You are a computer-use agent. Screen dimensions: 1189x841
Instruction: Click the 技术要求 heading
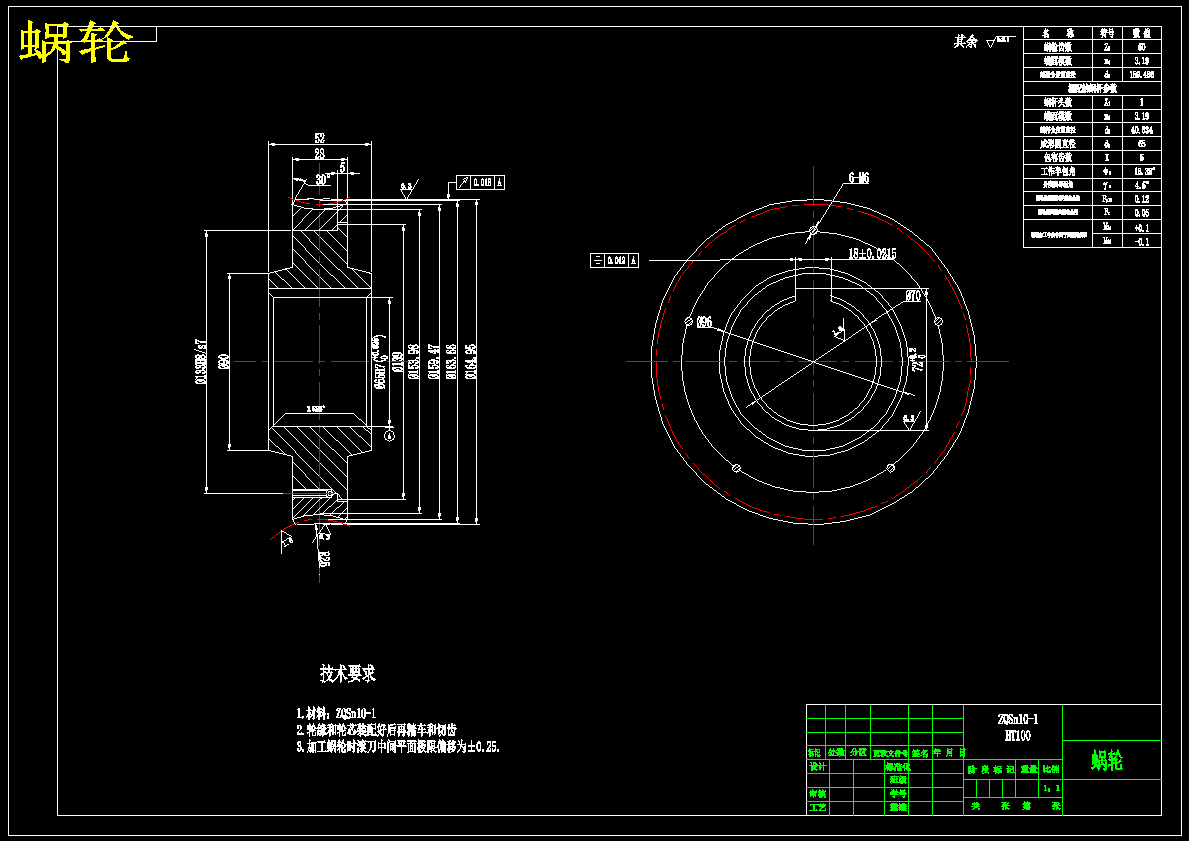click(x=348, y=673)
